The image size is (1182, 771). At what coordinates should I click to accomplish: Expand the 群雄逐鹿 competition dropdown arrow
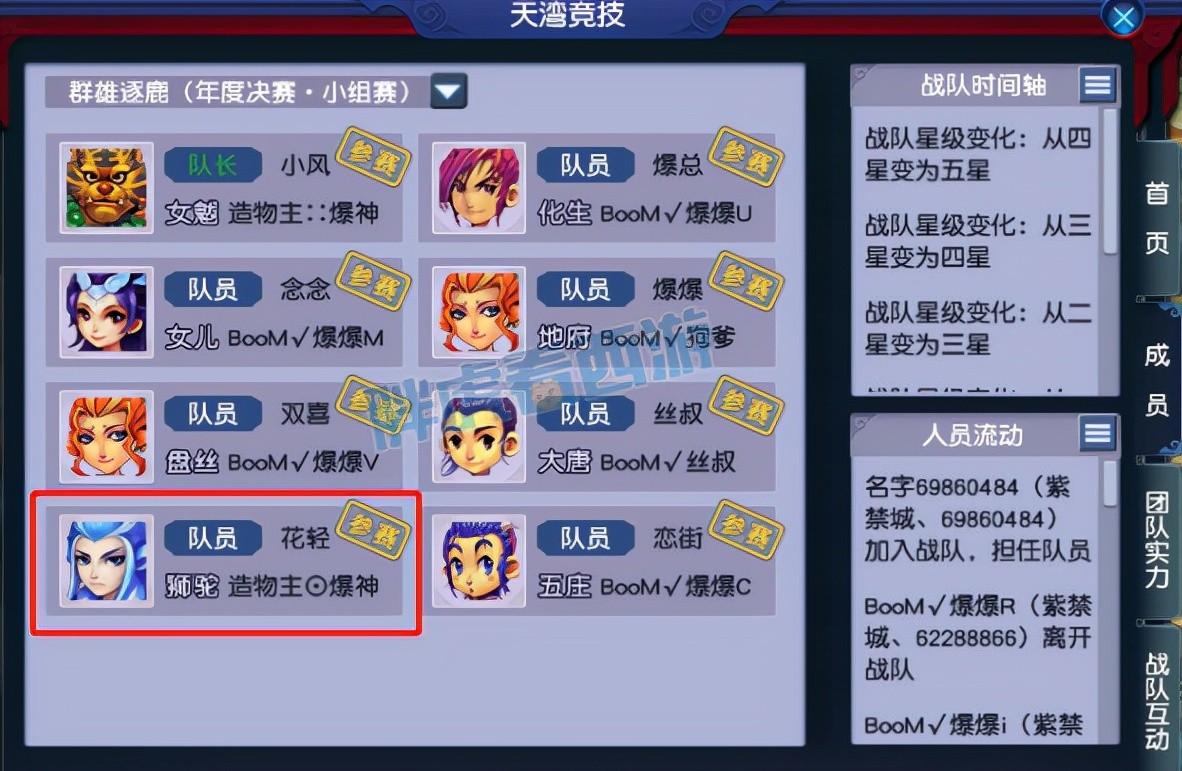449,91
